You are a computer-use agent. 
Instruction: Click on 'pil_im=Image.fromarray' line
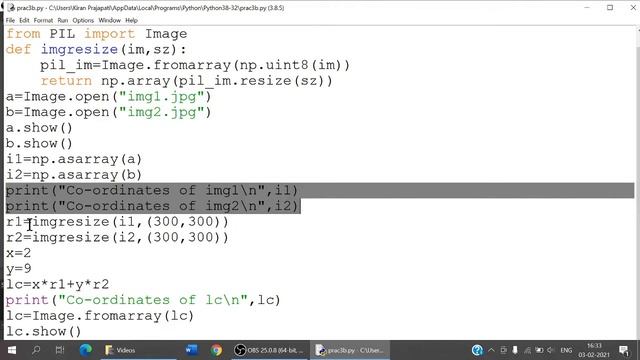click(195, 65)
